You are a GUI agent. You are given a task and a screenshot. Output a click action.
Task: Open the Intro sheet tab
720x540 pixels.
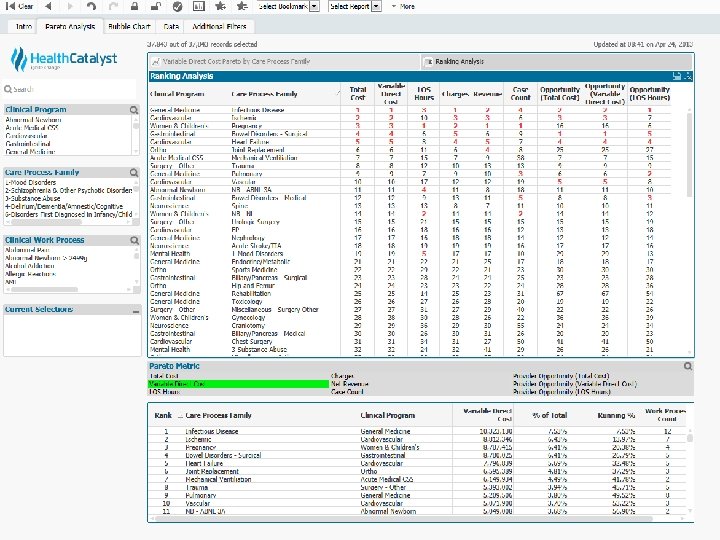coord(23,27)
